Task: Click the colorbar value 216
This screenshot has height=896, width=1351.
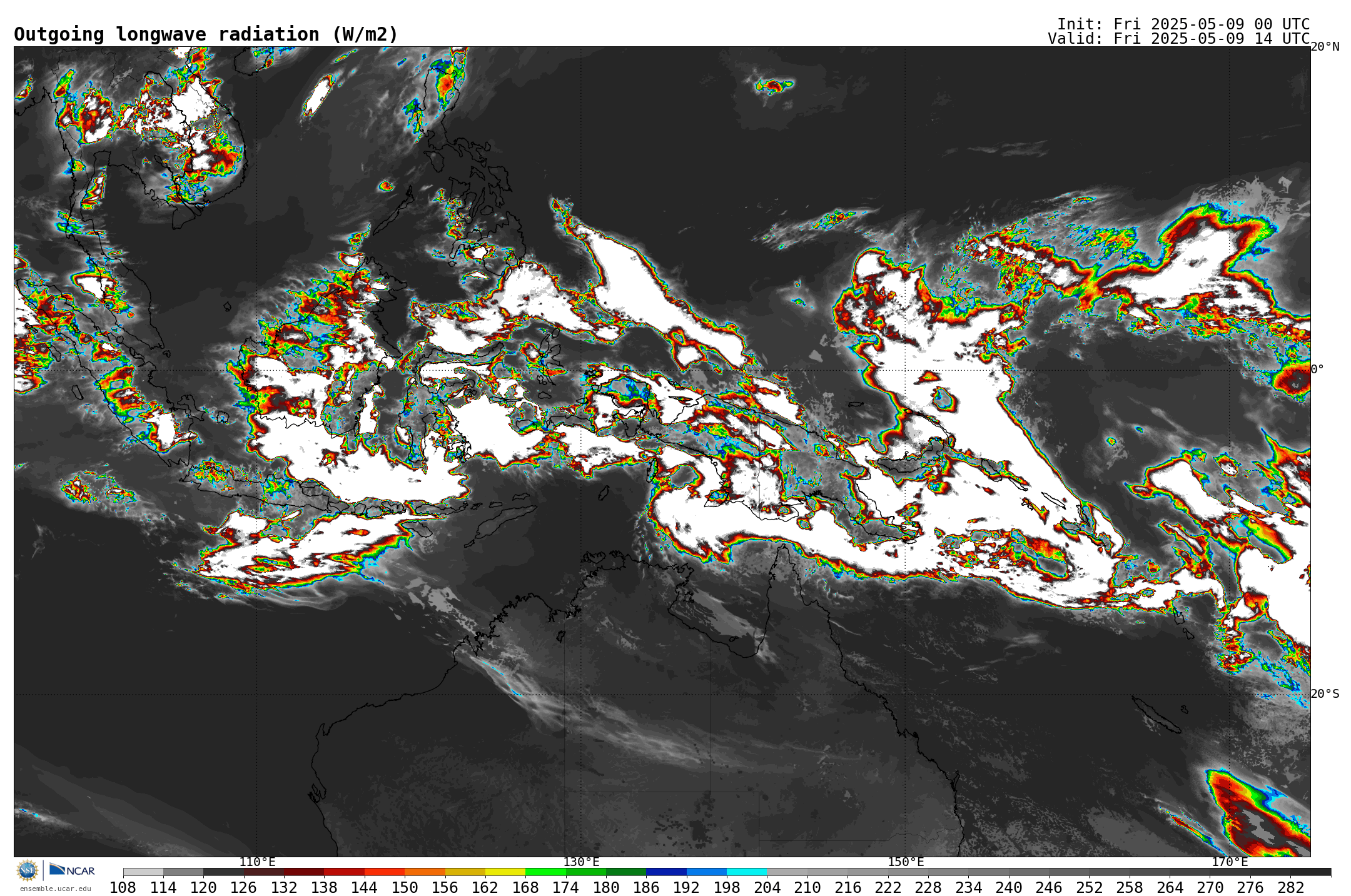Action: (848, 887)
